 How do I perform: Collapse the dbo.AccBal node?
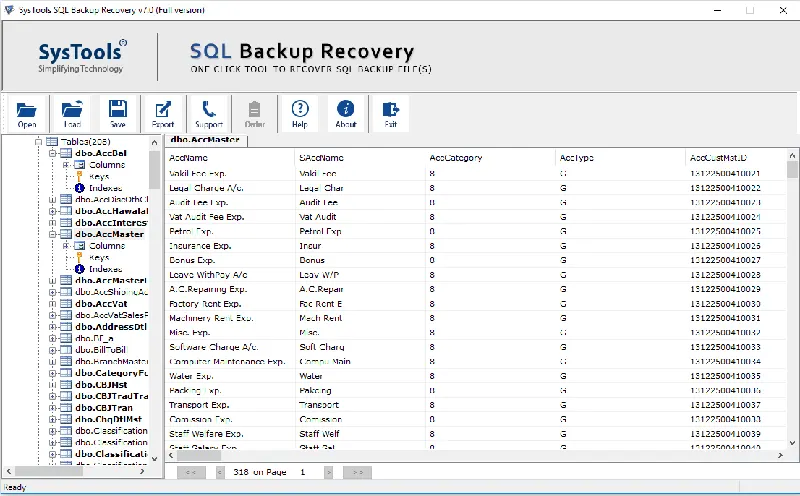[52, 153]
